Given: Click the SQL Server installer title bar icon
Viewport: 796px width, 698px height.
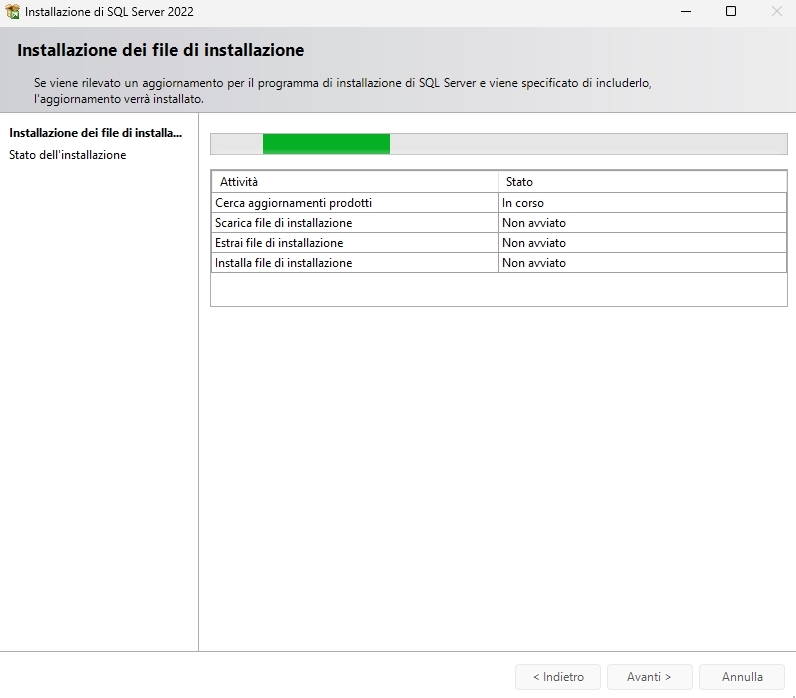Looking at the screenshot, I should coord(12,12).
